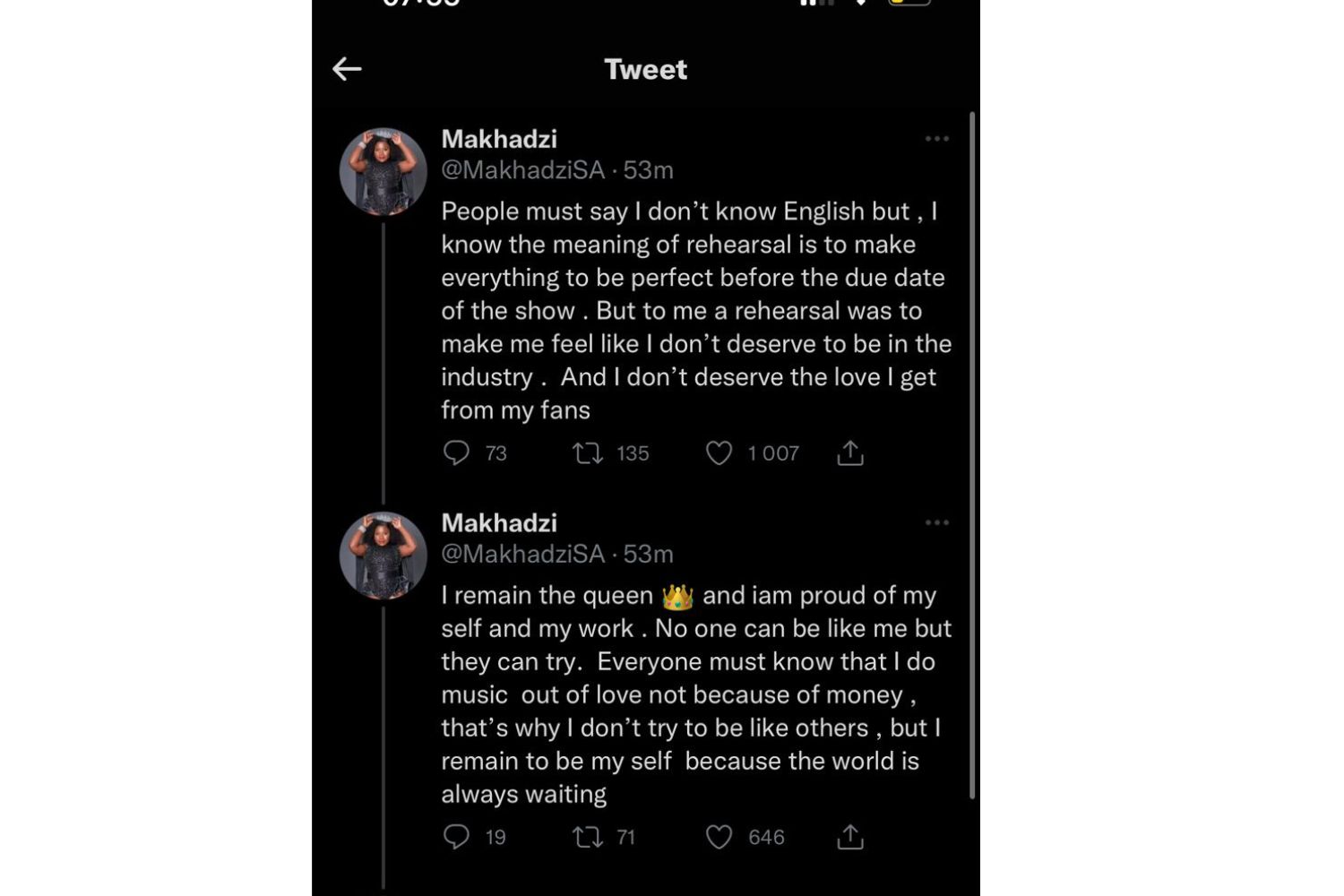Open more options on second tweet
The width and height of the screenshot is (1344, 896).
click(x=937, y=522)
